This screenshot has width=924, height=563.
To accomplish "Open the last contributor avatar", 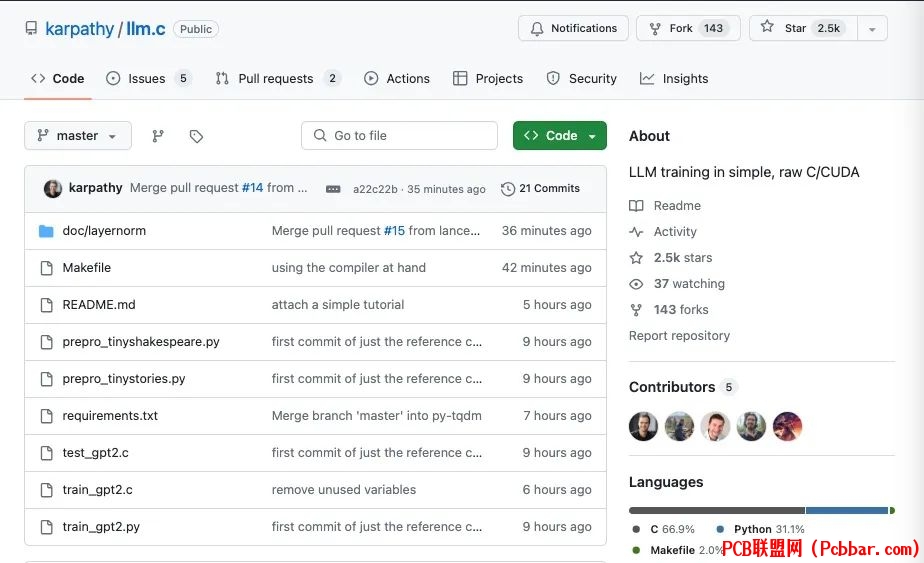I will (x=787, y=426).
